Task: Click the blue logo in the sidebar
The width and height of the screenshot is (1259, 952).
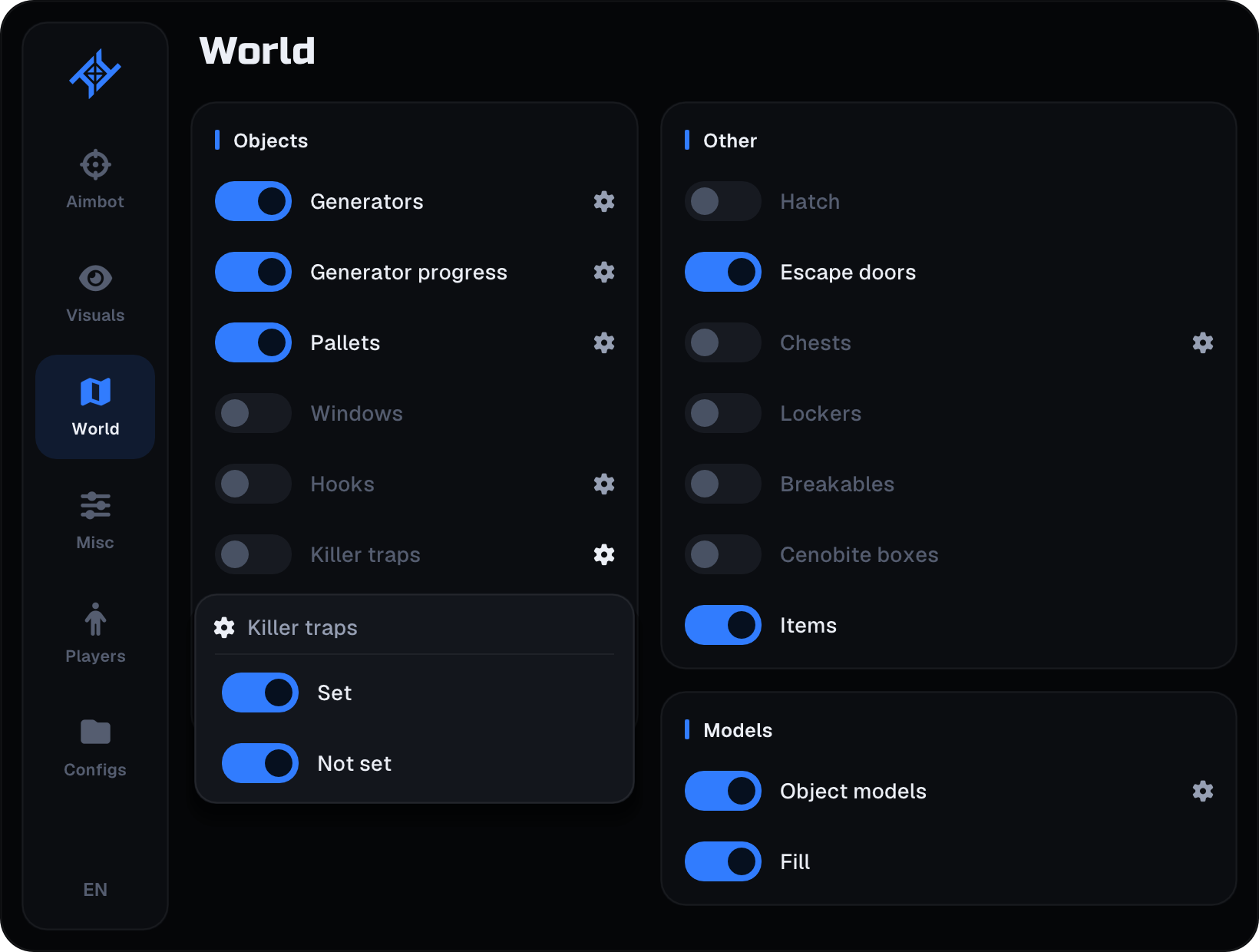Action: (x=95, y=74)
